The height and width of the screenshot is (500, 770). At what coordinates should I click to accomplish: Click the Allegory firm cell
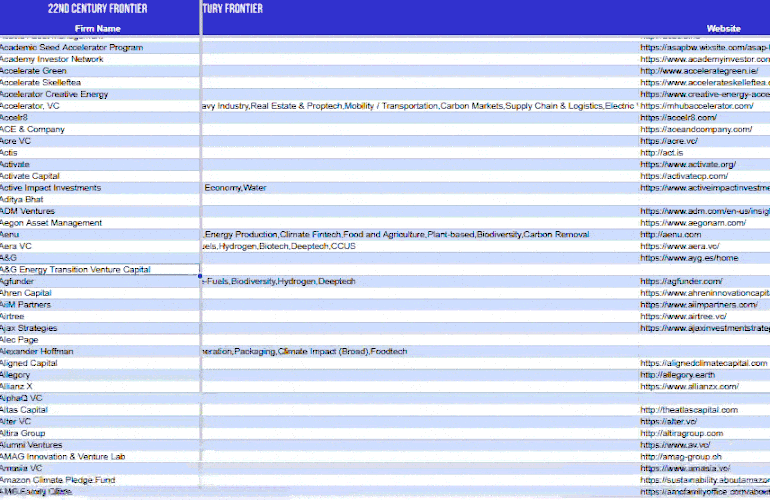click(100, 375)
